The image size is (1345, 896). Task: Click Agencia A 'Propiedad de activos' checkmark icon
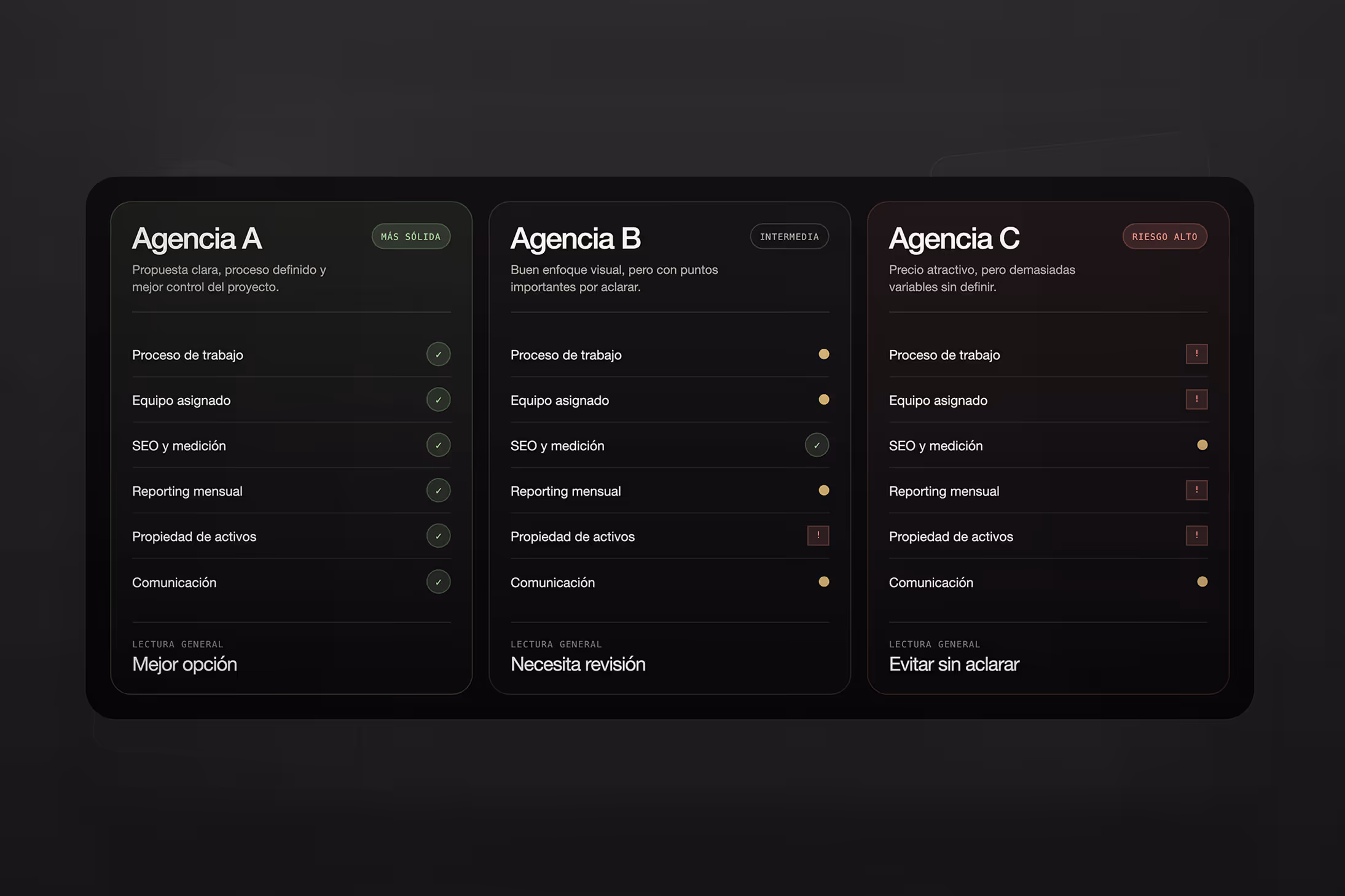pyautogui.click(x=438, y=536)
